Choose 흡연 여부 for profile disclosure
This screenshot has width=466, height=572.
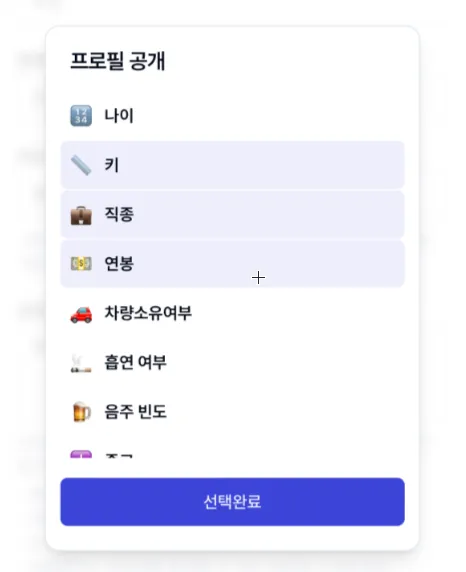click(232, 363)
